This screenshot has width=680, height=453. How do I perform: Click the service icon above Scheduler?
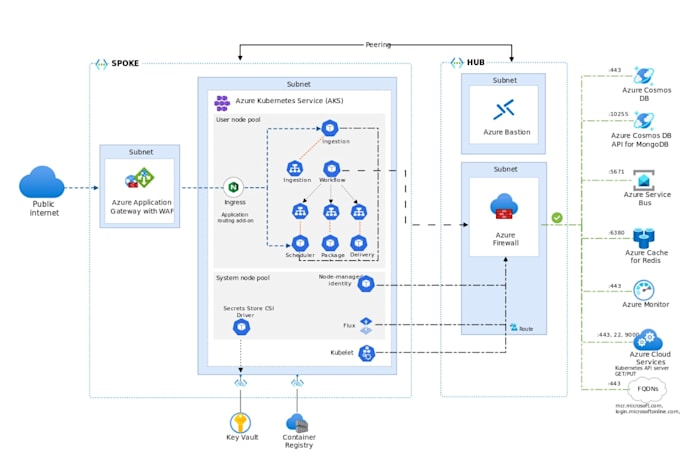300,212
